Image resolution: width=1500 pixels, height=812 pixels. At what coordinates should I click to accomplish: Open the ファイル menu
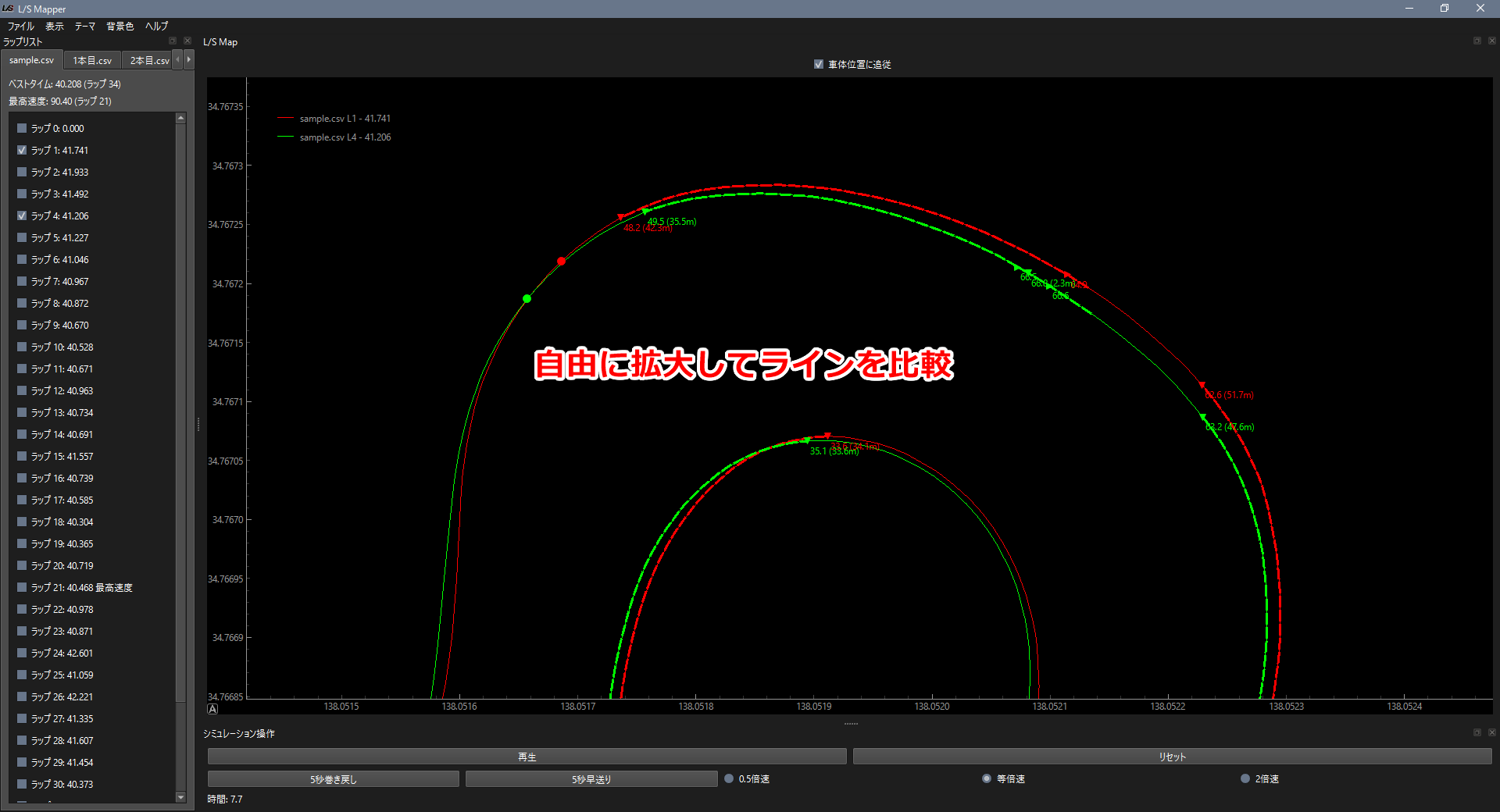pos(21,26)
